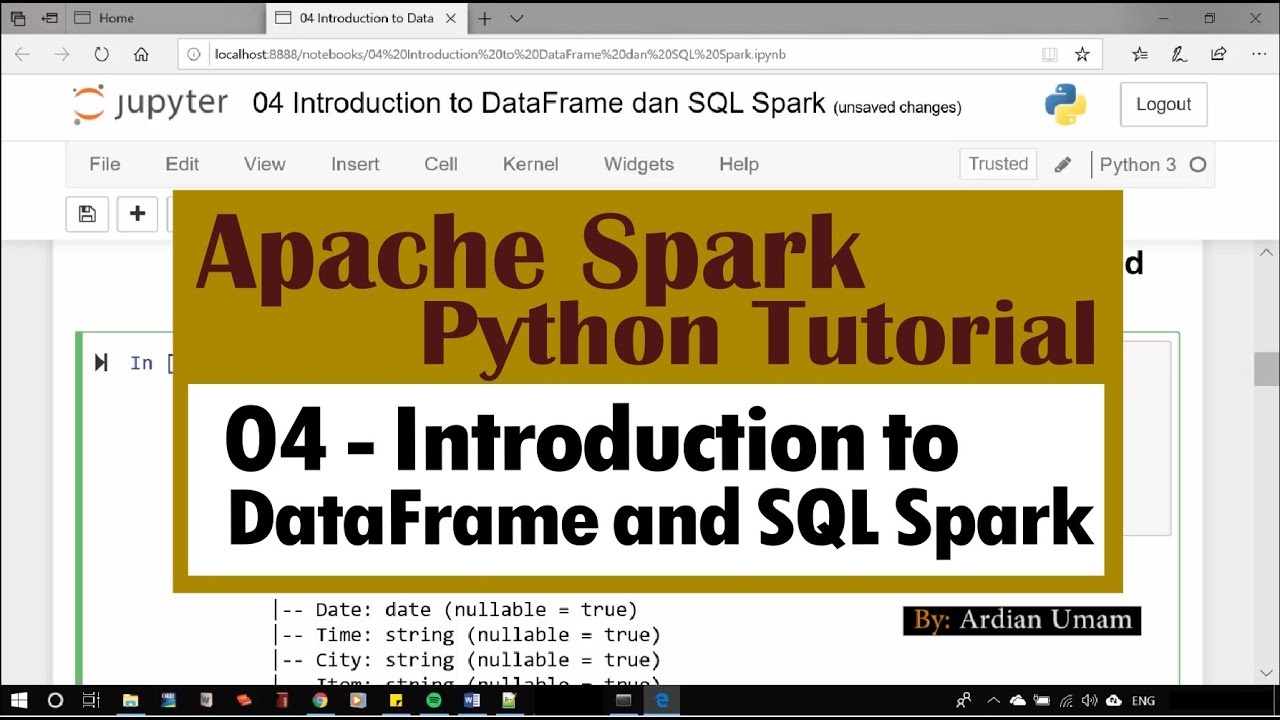Click the browser back arrow

pyautogui.click(x=22, y=54)
